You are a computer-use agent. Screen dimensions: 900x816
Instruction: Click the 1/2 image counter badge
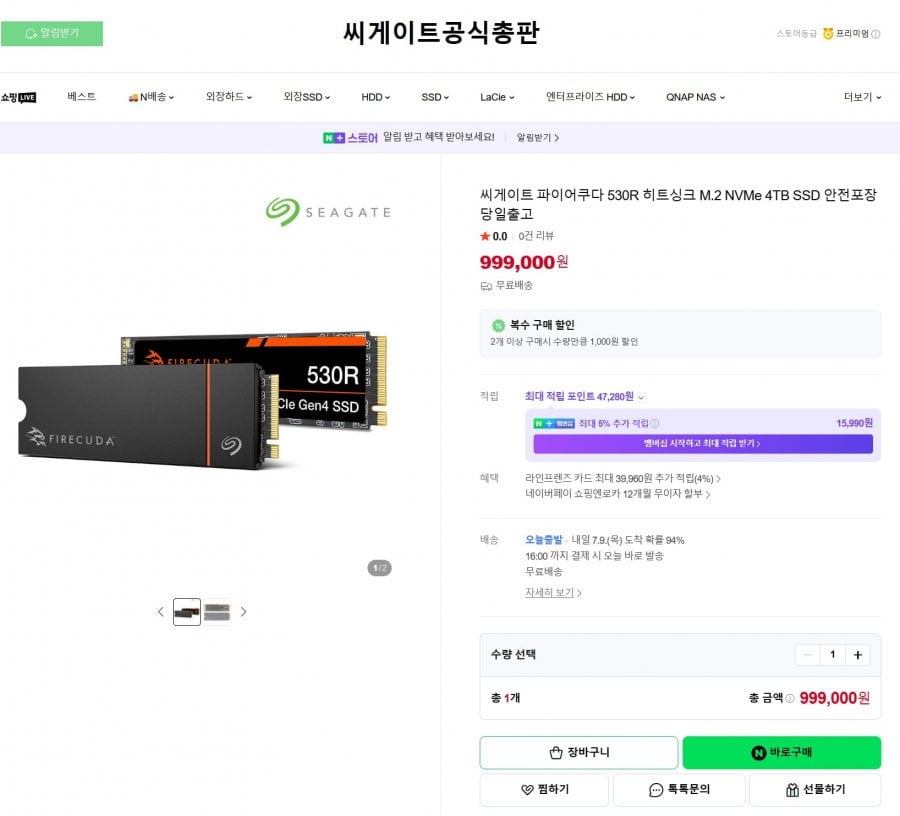pyautogui.click(x=379, y=568)
